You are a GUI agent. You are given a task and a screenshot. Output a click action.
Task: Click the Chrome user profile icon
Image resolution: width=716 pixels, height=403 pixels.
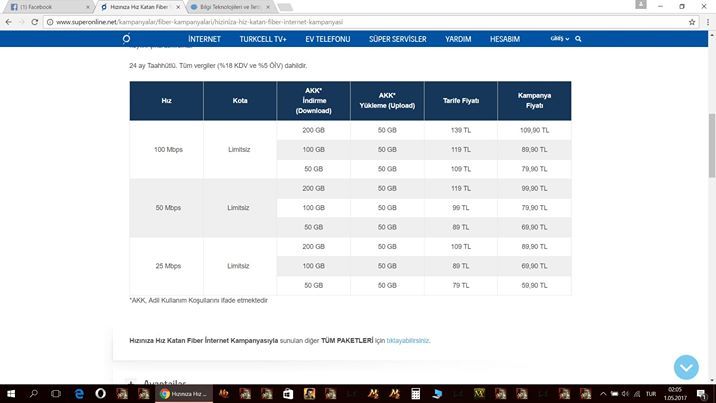tap(641, 5)
